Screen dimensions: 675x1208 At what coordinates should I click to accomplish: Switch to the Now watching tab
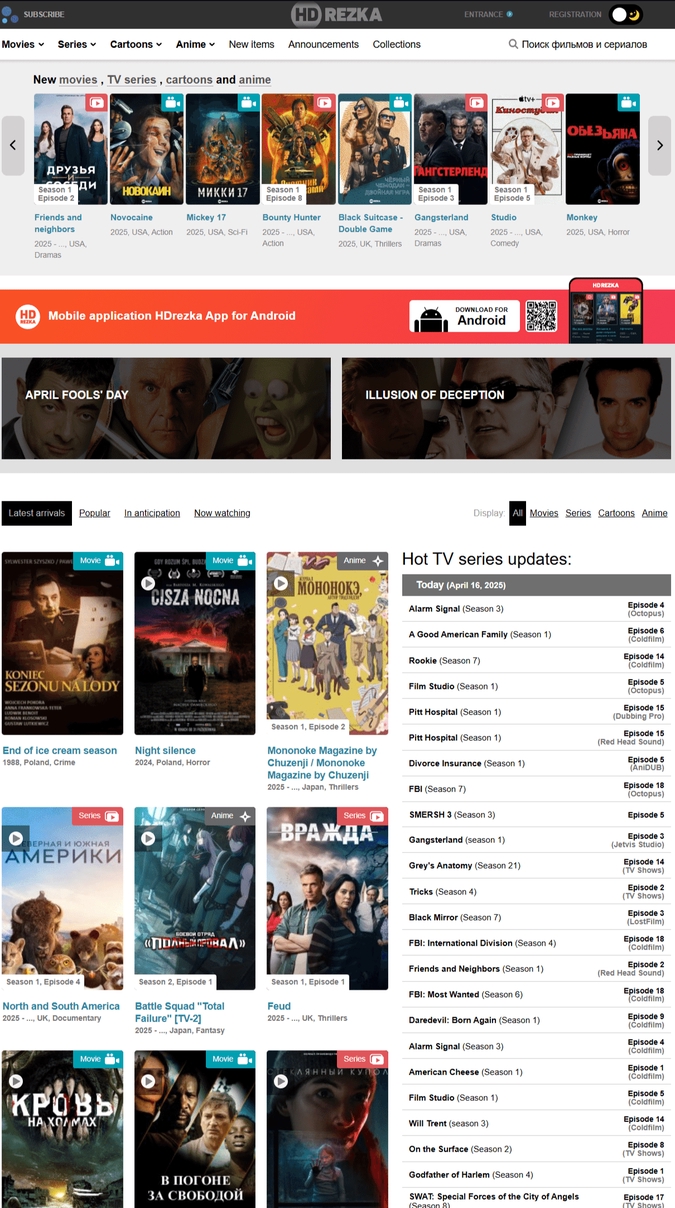pos(222,513)
